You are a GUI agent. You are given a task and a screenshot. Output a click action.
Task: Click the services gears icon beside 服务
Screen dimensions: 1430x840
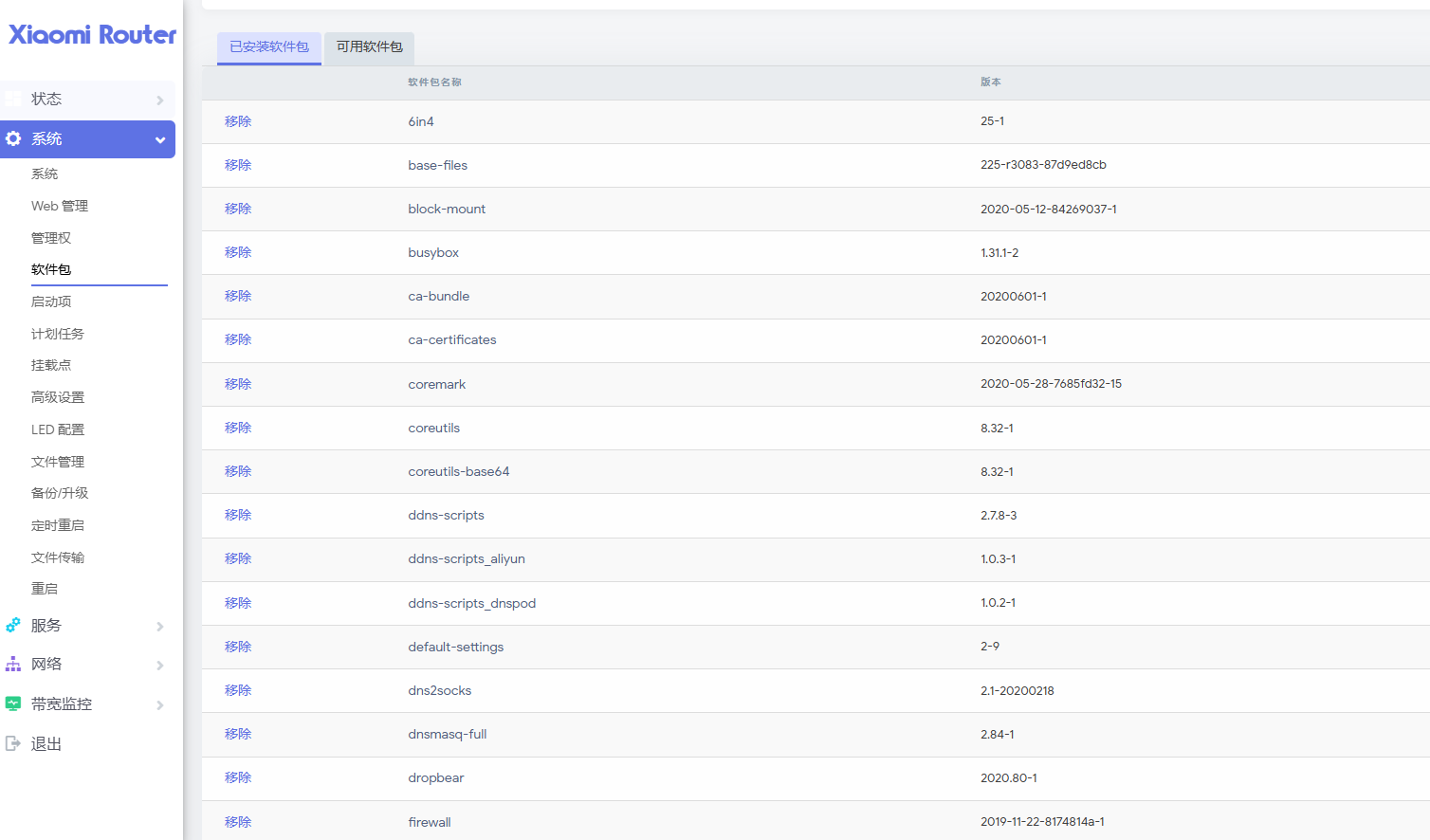tap(13, 626)
